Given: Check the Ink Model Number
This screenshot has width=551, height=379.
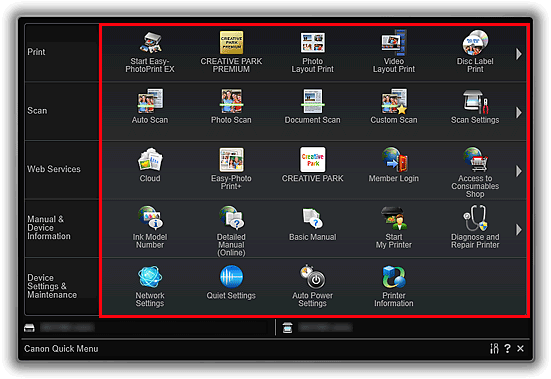Looking at the screenshot, I should [150, 227].
